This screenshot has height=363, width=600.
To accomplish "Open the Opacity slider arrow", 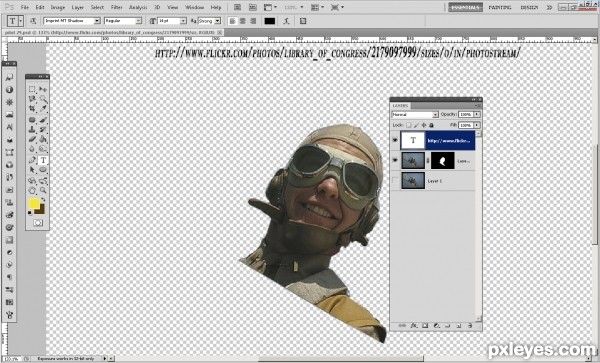I will point(477,114).
